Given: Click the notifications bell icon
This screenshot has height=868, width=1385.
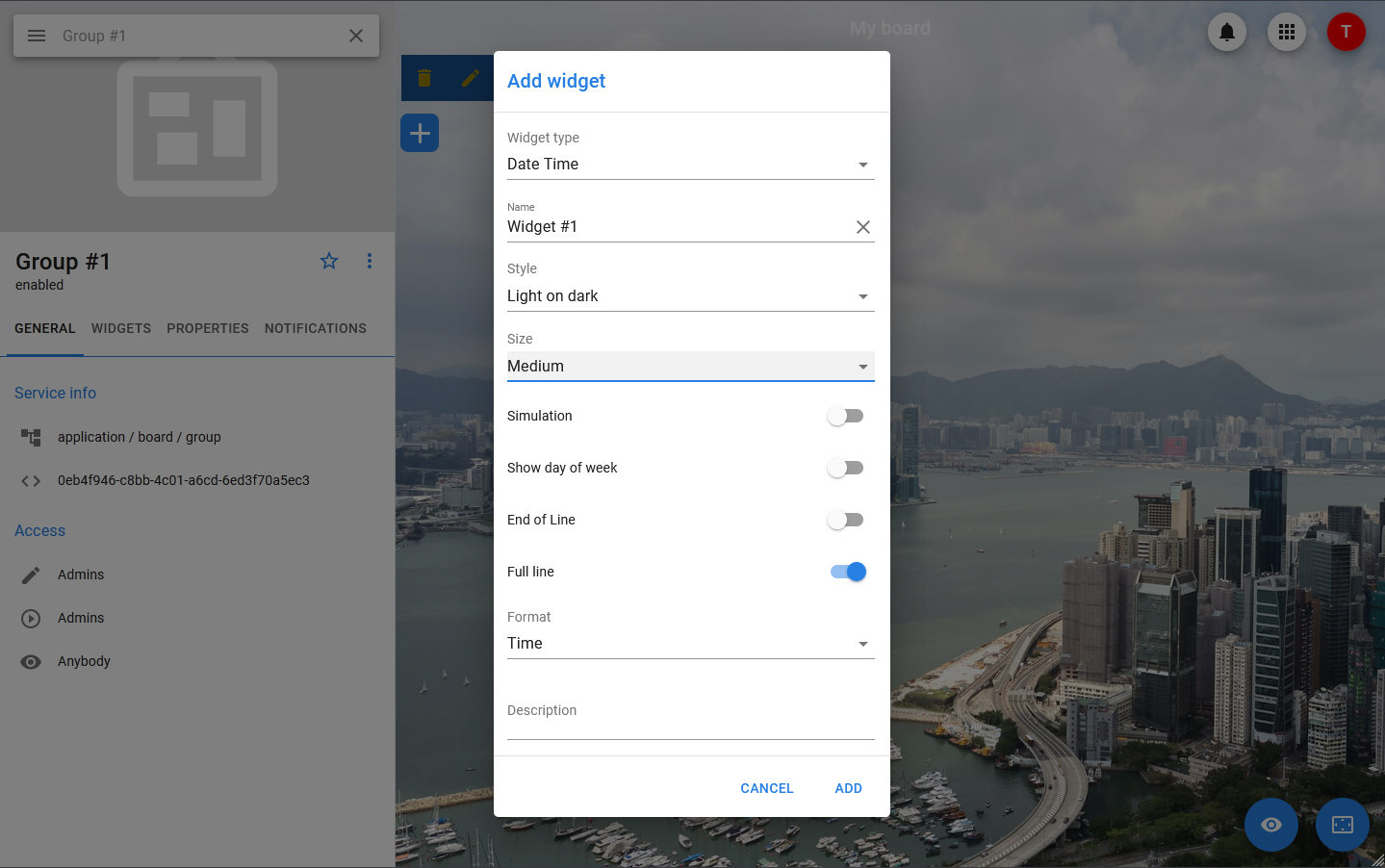Looking at the screenshot, I should (x=1226, y=33).
